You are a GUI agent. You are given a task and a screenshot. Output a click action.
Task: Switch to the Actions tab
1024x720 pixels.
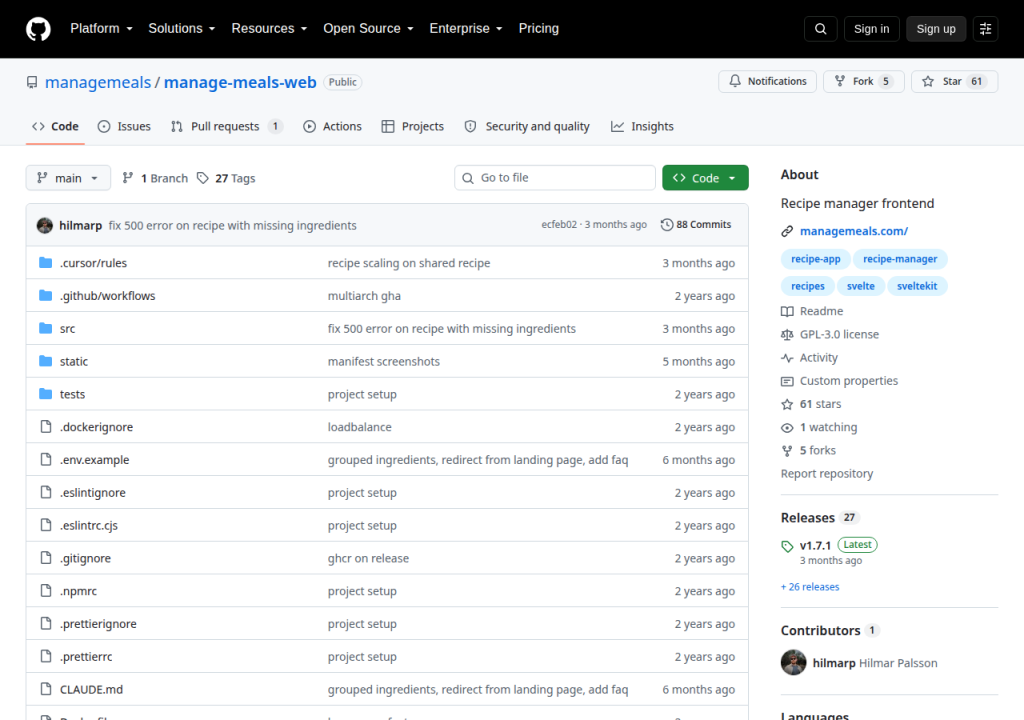[332, 127]
